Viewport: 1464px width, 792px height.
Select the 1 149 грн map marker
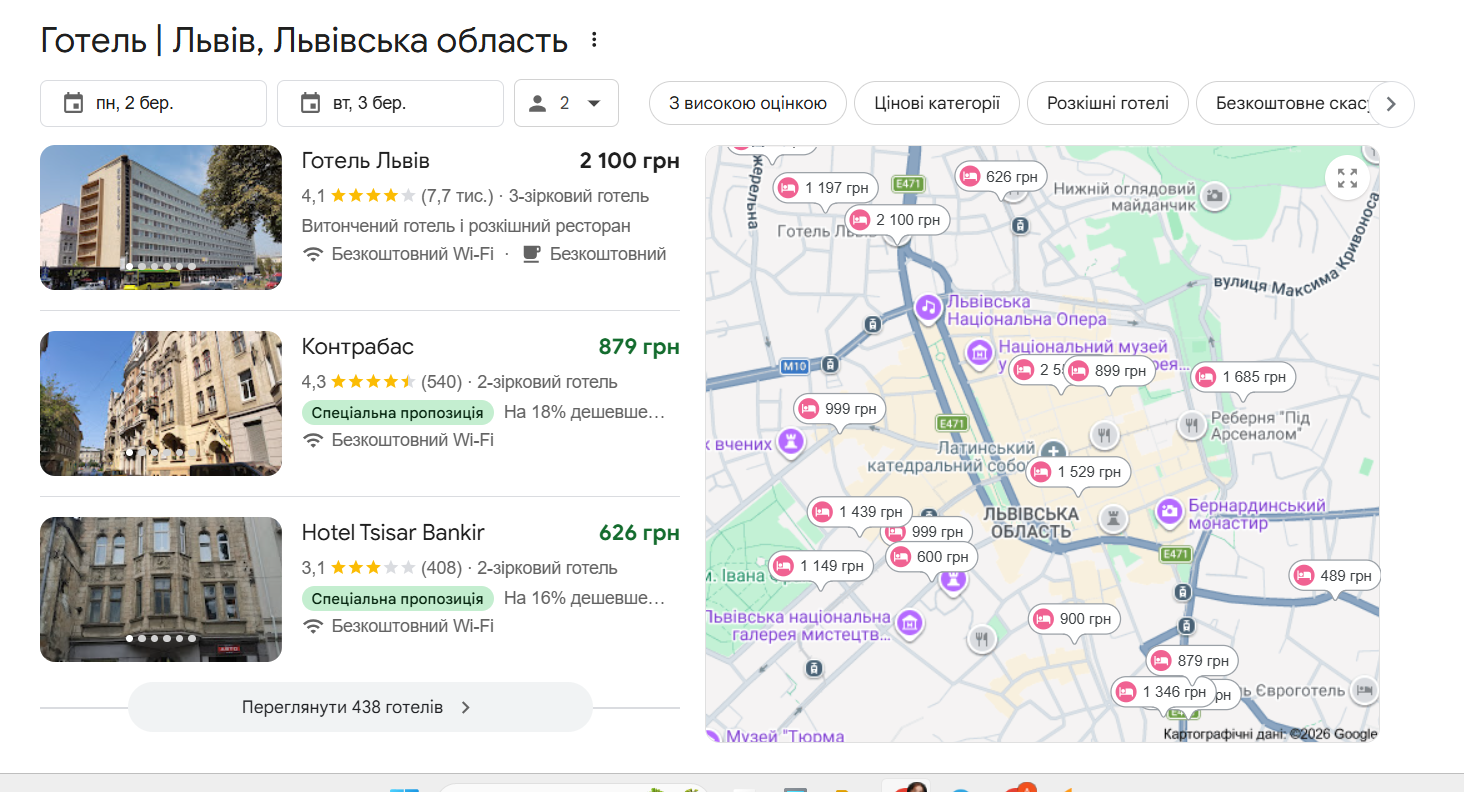pyautogui.click(x=821, y=566)
